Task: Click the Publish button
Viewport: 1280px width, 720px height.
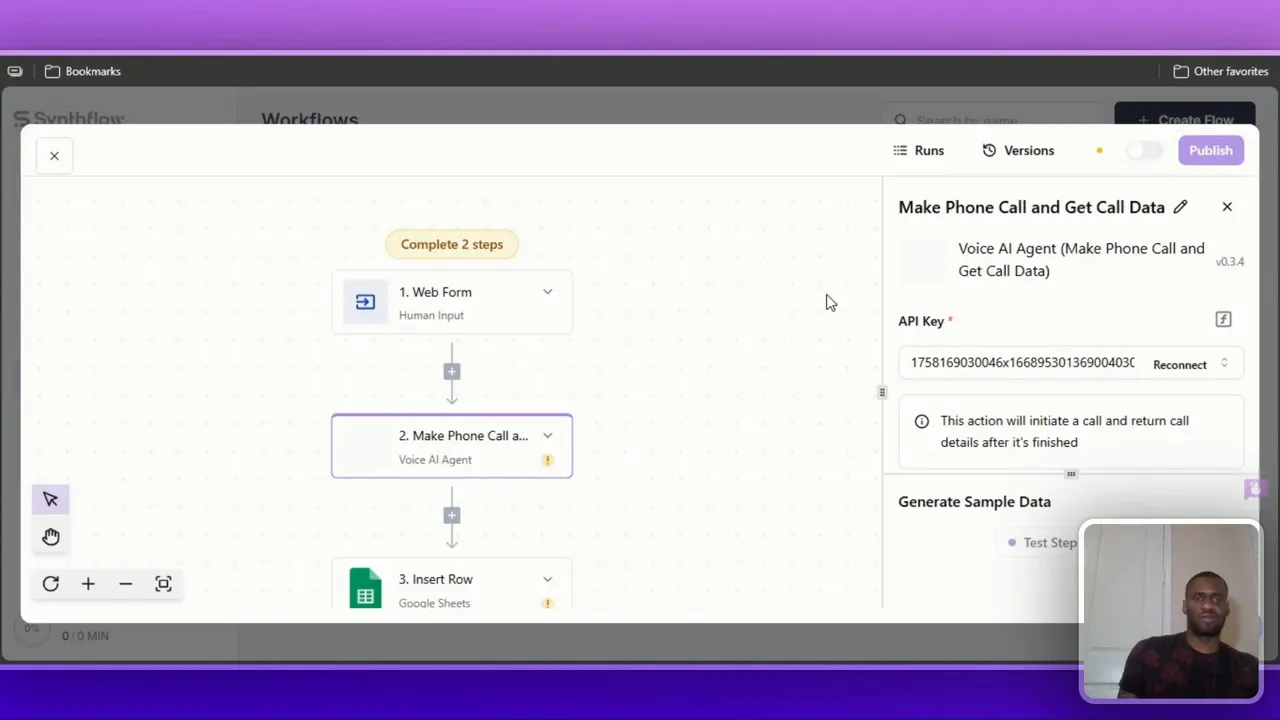Action: pyautogui.click(x=1210, y=151)
